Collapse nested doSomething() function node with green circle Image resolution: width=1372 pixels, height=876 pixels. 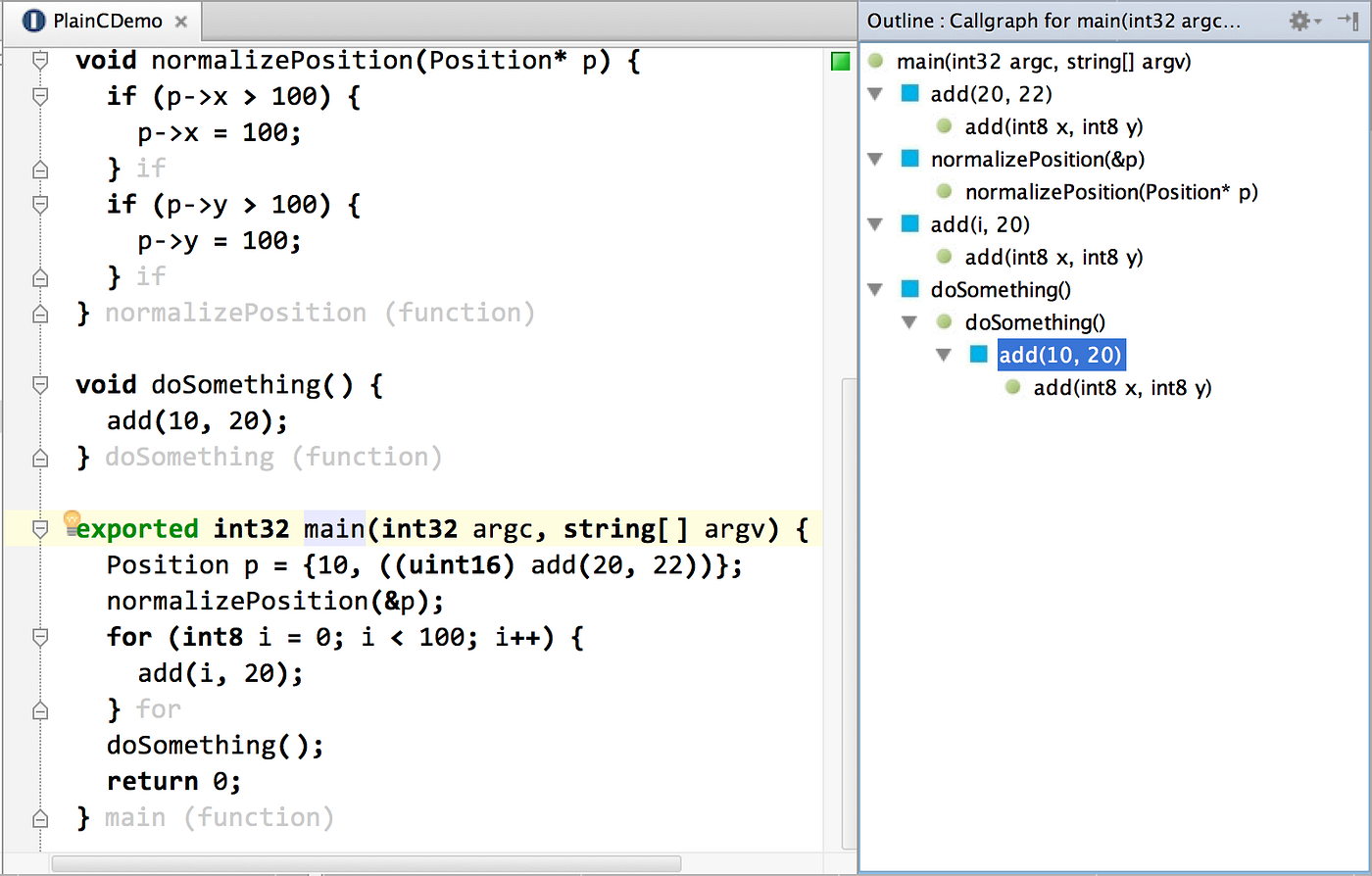click(x=909, y=322)
